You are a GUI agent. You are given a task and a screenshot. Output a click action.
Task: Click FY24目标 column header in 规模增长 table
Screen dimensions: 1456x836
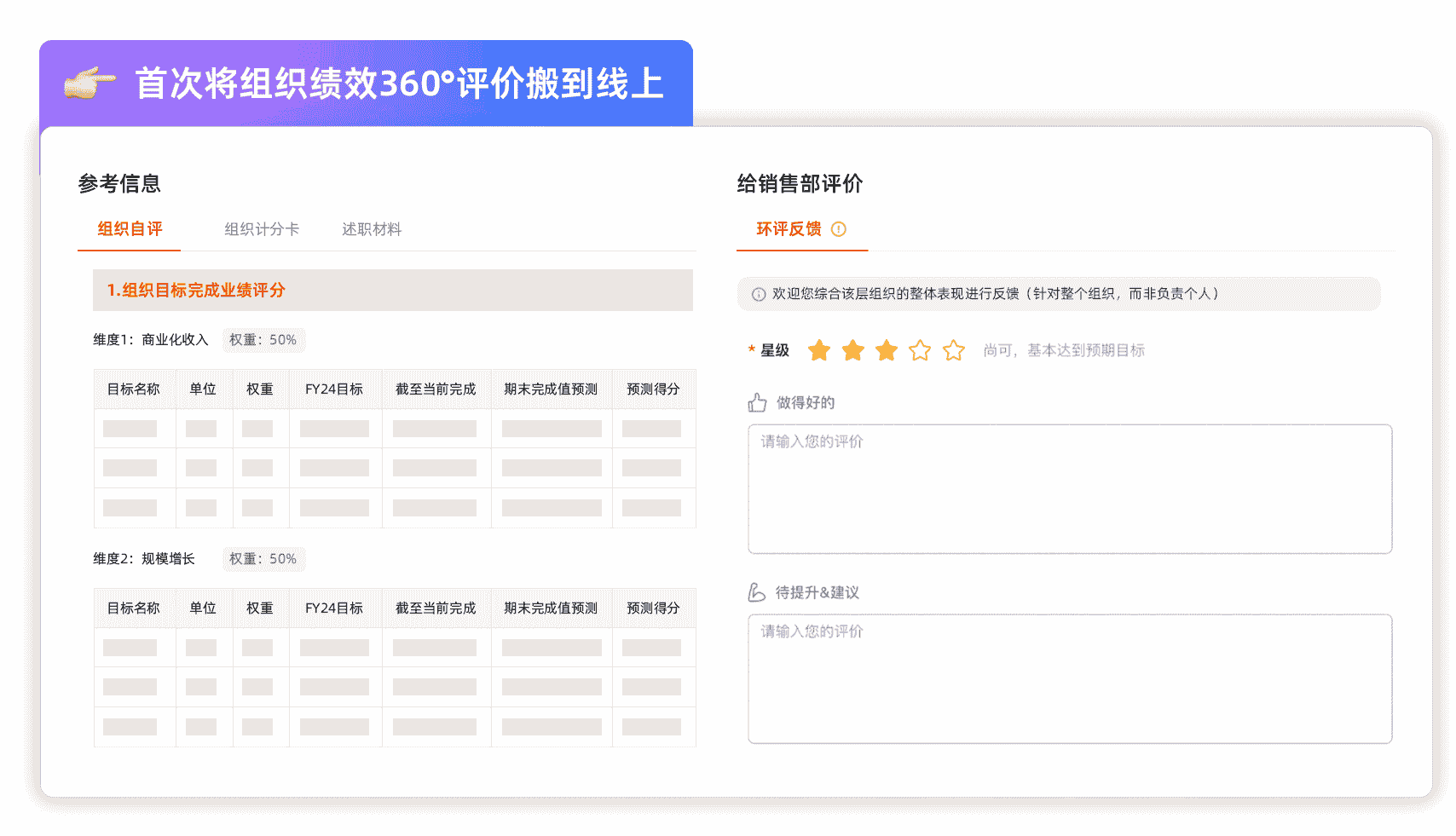334,608
